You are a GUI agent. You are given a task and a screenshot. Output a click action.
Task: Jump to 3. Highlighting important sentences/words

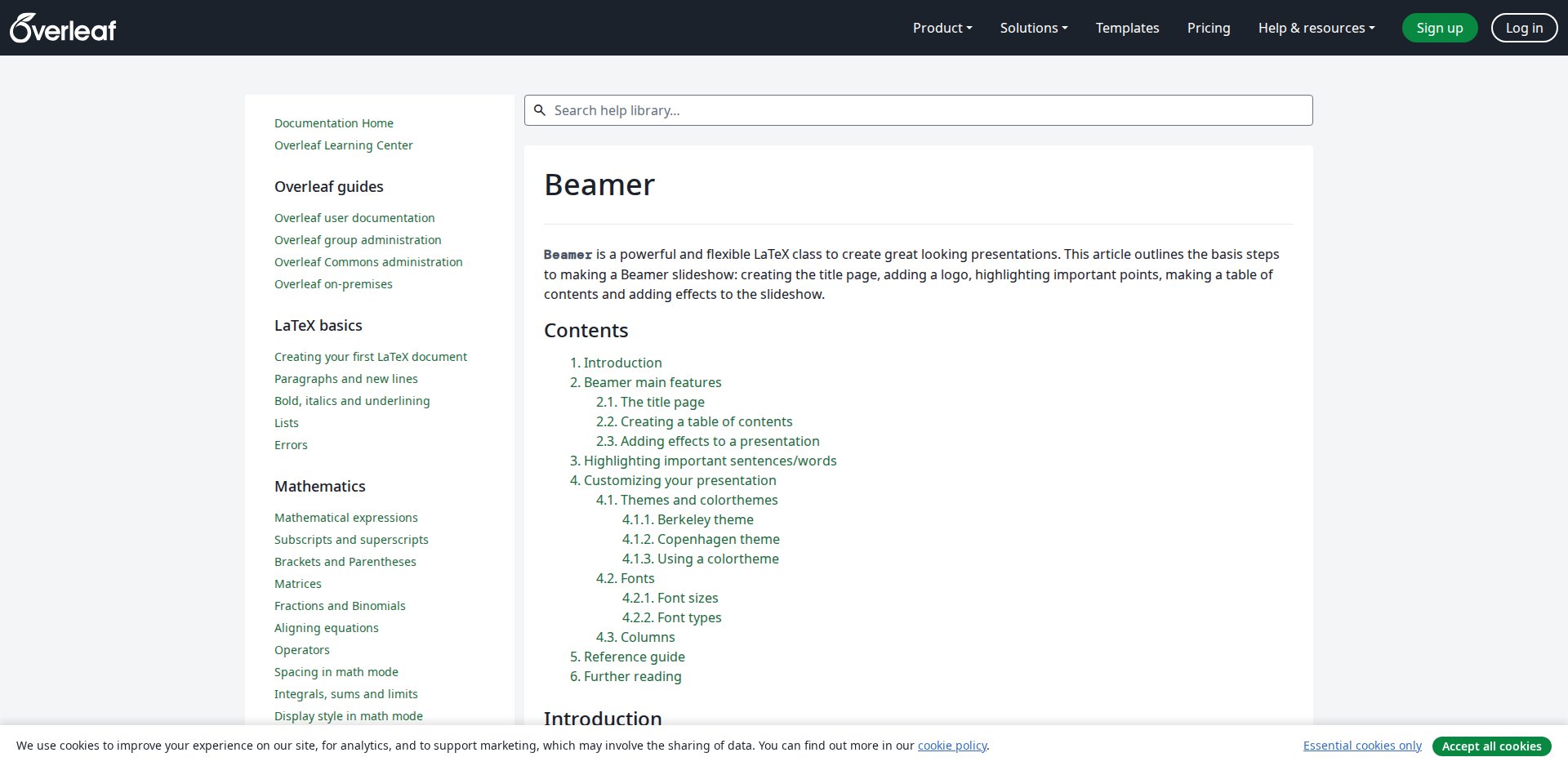click(x=703, y=461)
